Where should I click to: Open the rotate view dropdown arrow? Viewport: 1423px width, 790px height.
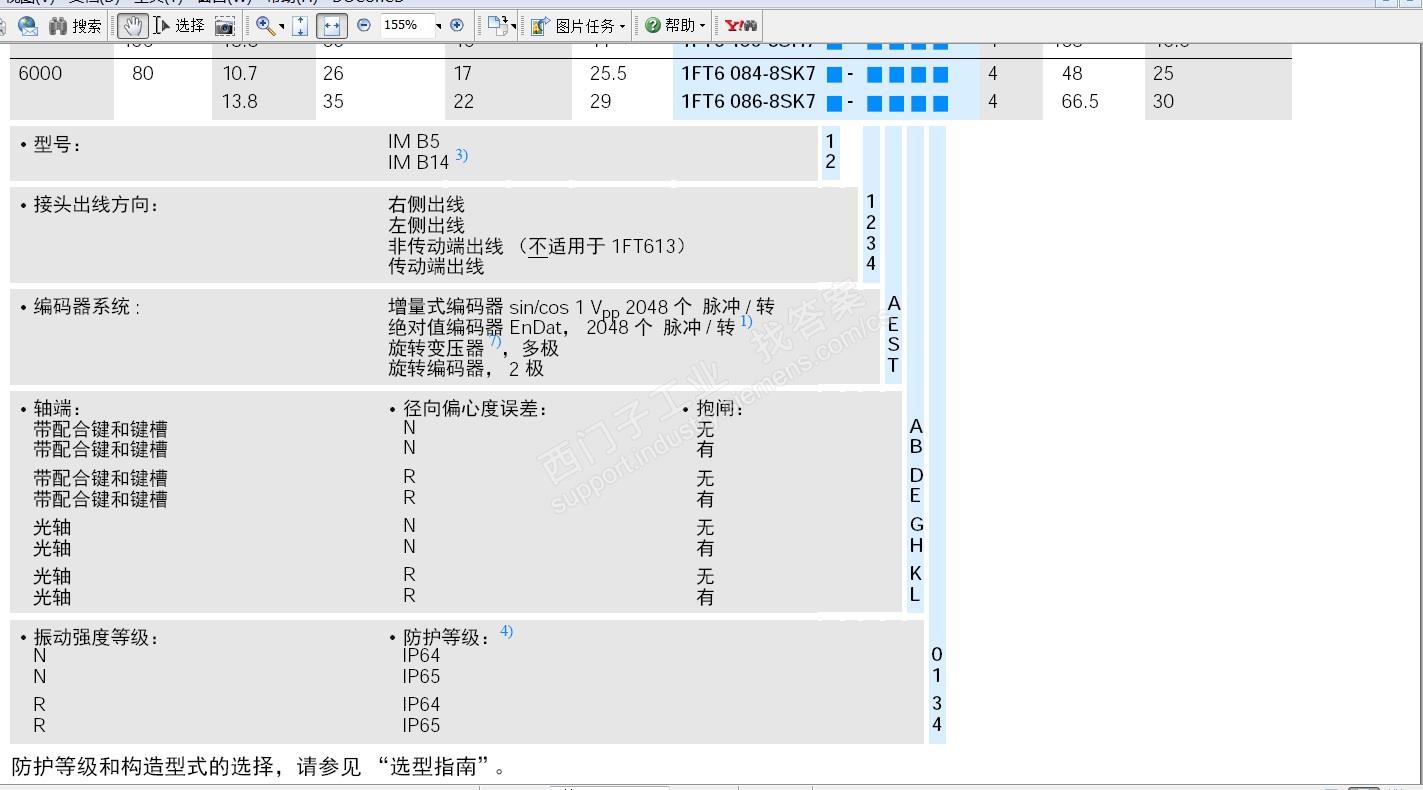pyautogui.click(x=514, y=27)
